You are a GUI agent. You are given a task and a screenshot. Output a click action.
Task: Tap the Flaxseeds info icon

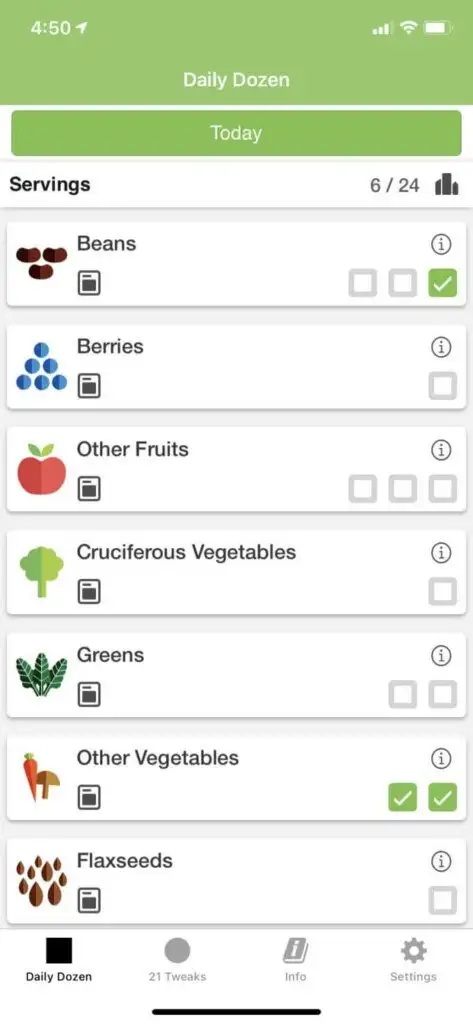pos(442,862)
